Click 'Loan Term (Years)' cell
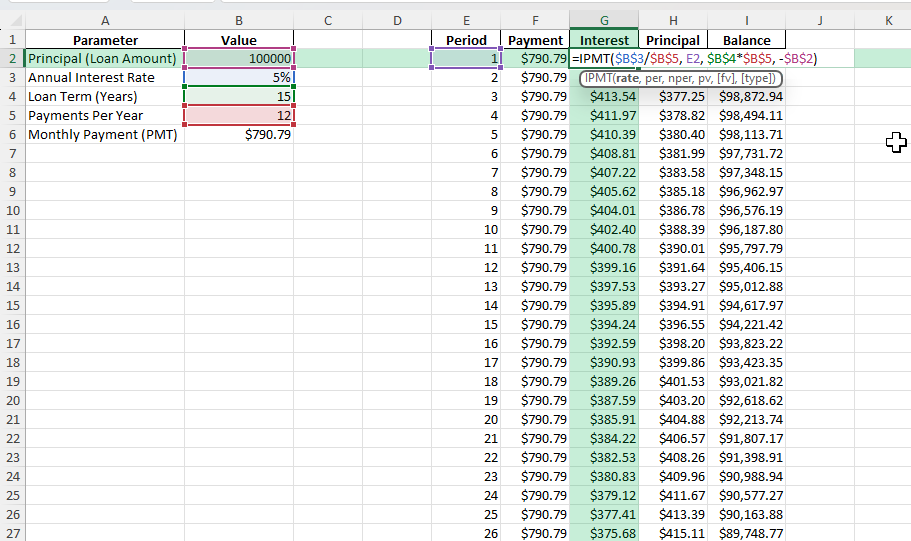The width and height of the screenshot is (911, 541). (105, 96)
